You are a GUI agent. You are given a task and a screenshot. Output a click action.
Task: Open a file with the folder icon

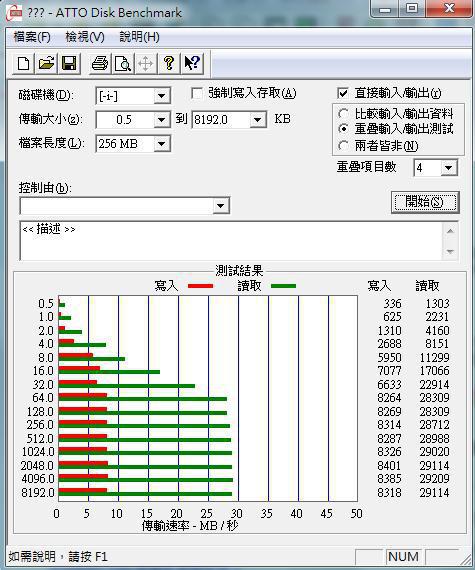[x=46, y=63]
